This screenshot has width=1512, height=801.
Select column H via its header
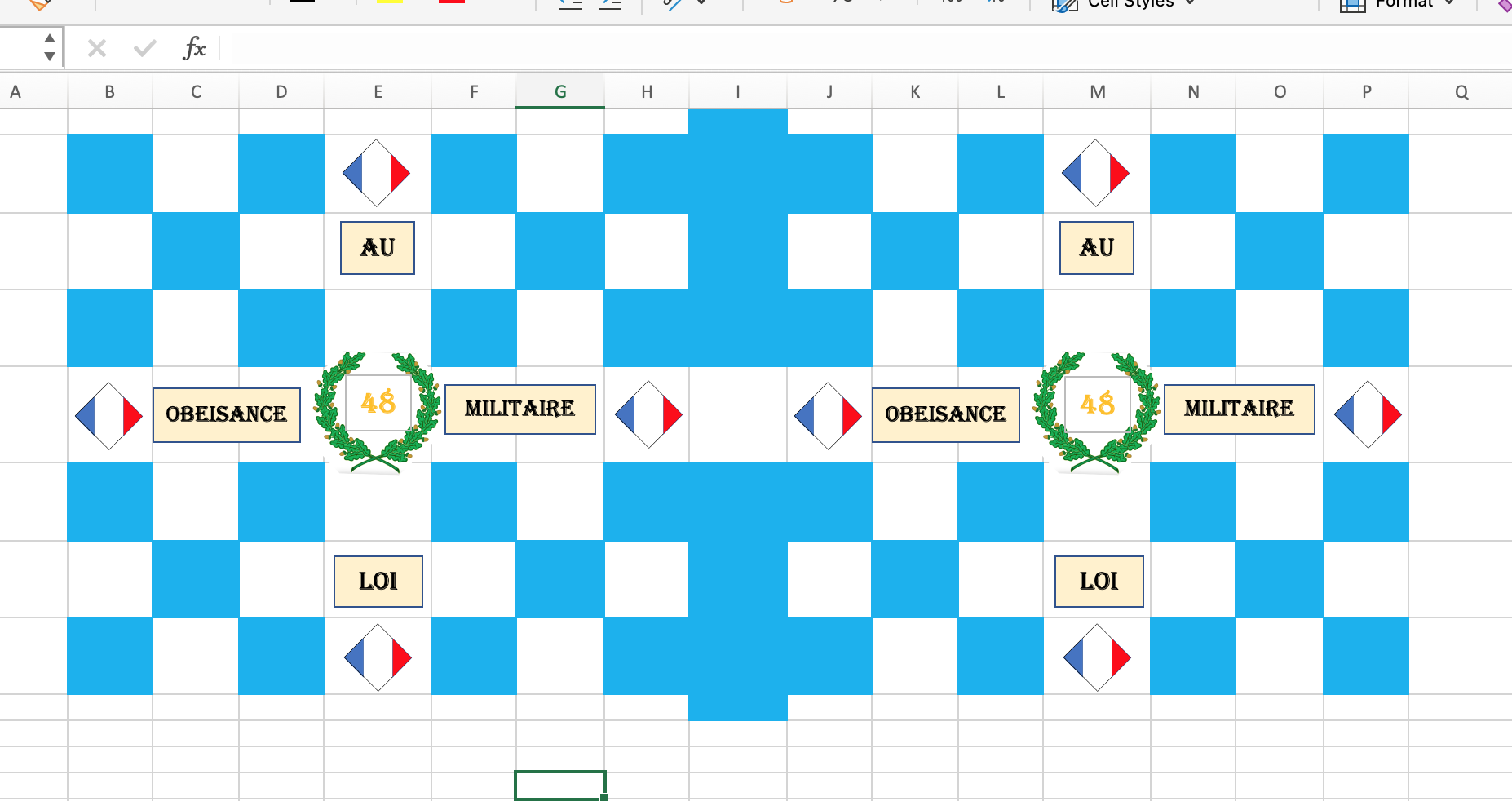(647, 92)
